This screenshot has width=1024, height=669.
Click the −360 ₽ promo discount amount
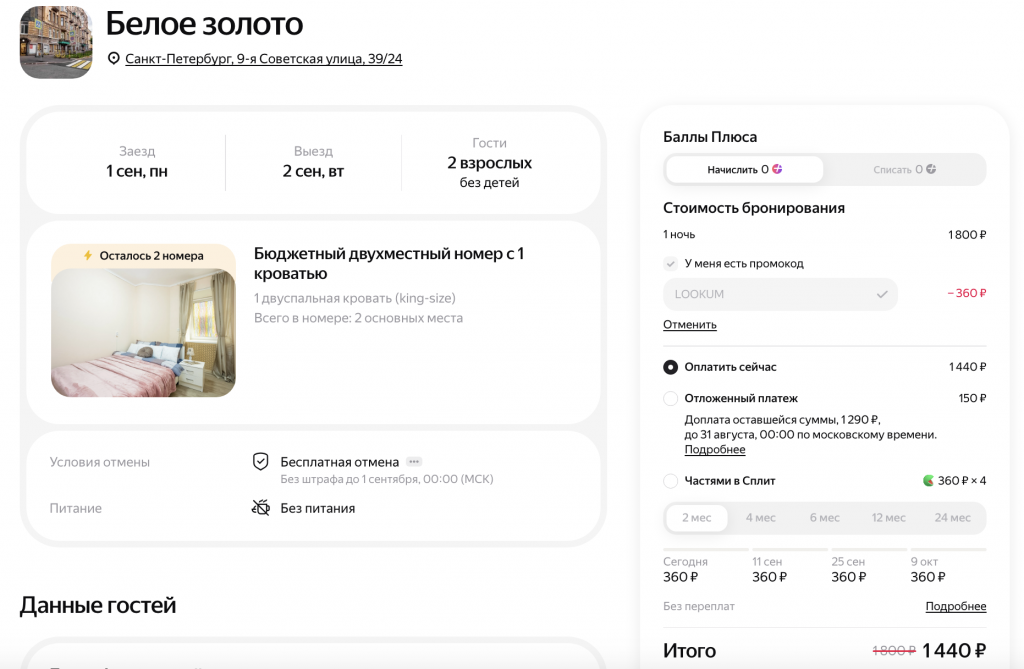[x=967, y=293]
